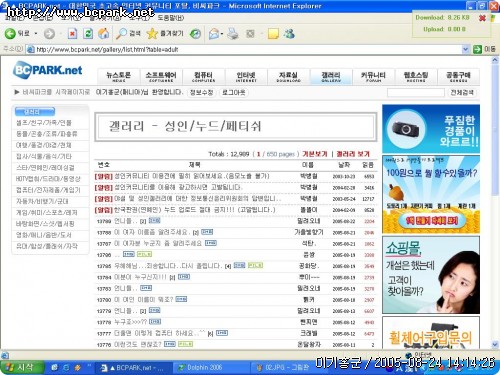Image resolution: width=500 pixels, height=375 pixels.
Task: Click the page scrollbar up arrow
Action: 495,60
